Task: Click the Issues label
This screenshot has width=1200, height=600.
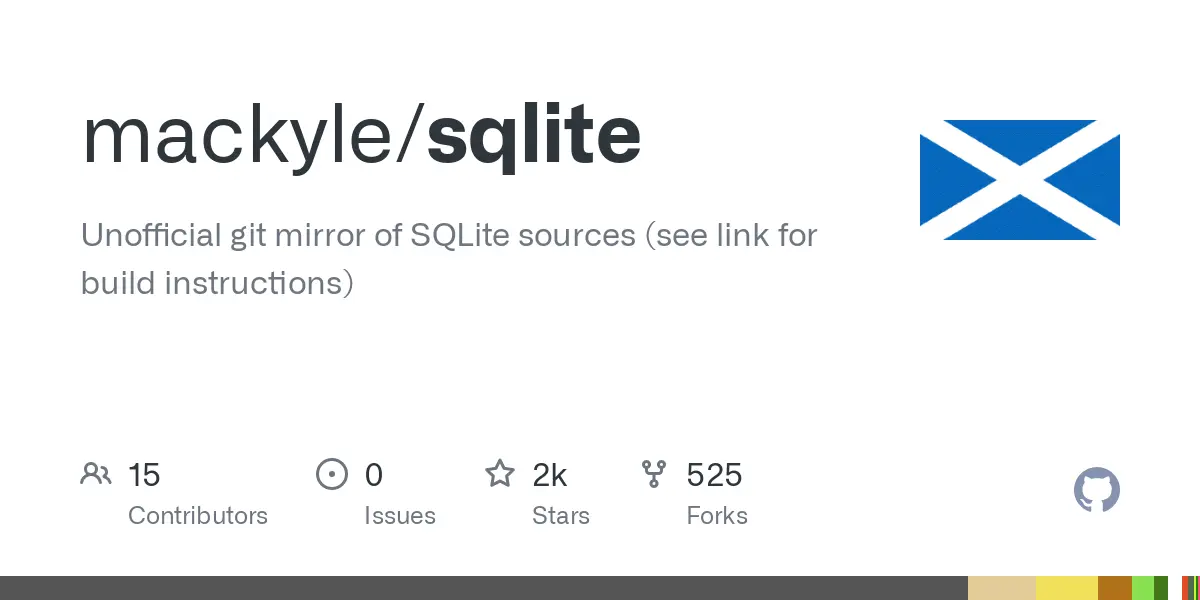Action: (400, 516)
